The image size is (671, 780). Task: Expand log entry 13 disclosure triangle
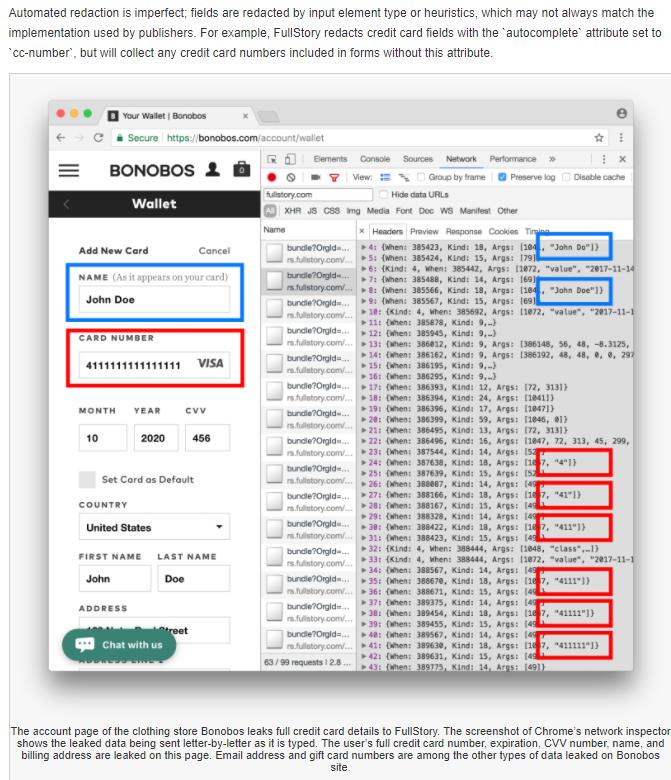pos(364,344)
